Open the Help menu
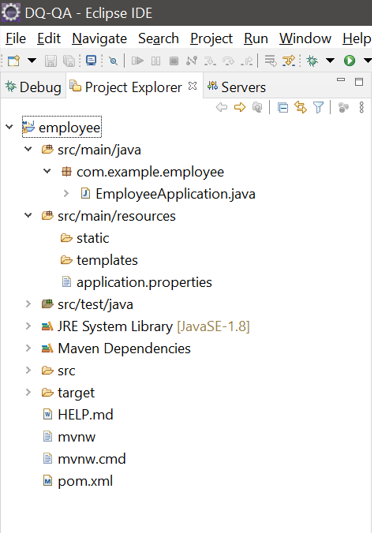 tap(357, 38)
